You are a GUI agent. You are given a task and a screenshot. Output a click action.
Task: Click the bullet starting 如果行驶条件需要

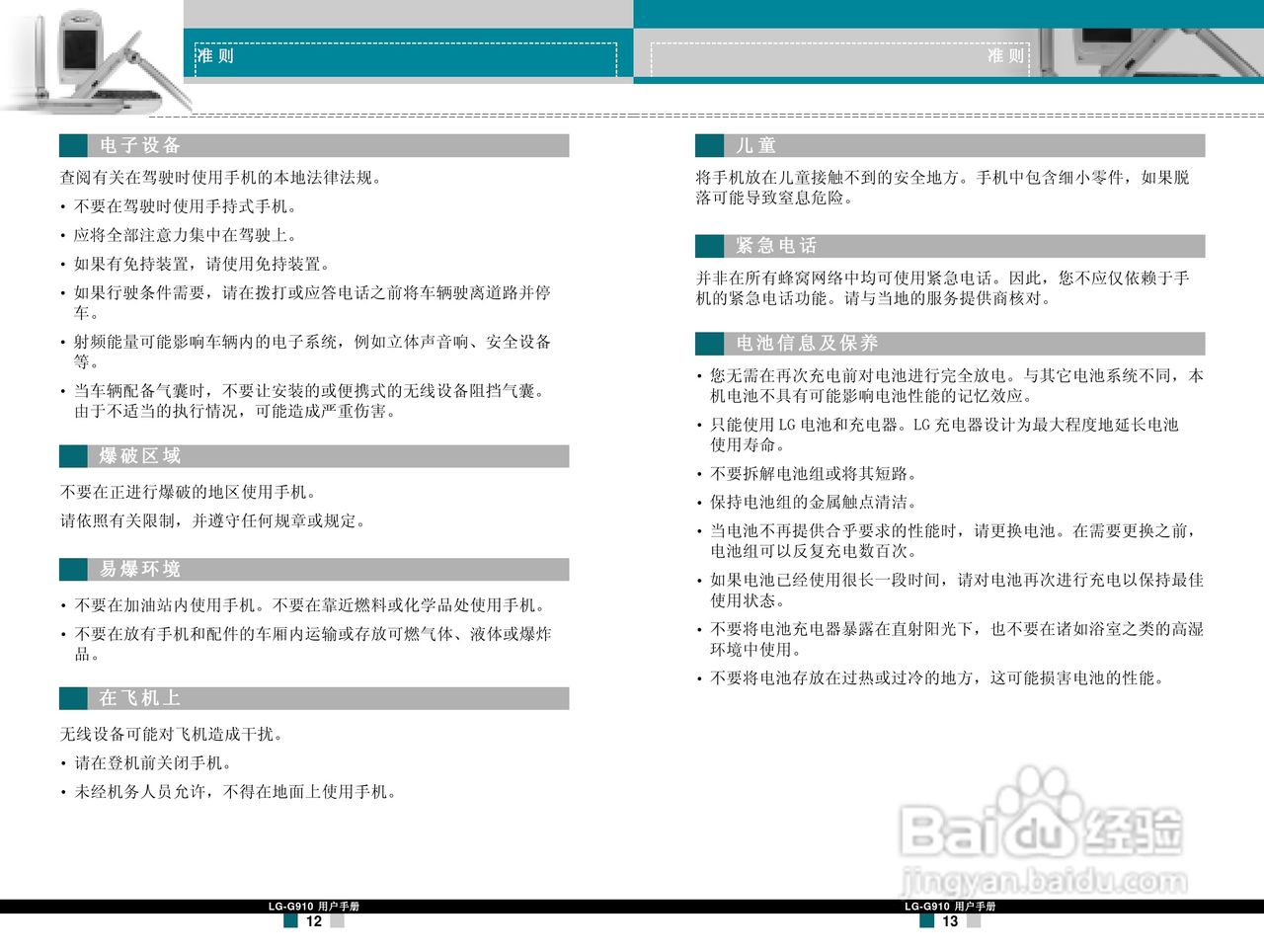[x=305, y=303]
